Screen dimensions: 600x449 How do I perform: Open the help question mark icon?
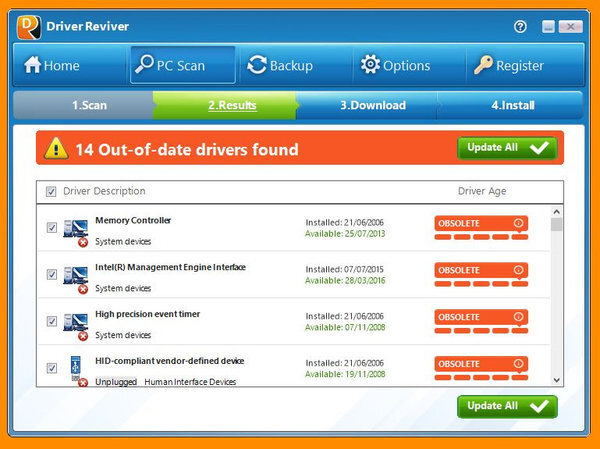point(520,27)
